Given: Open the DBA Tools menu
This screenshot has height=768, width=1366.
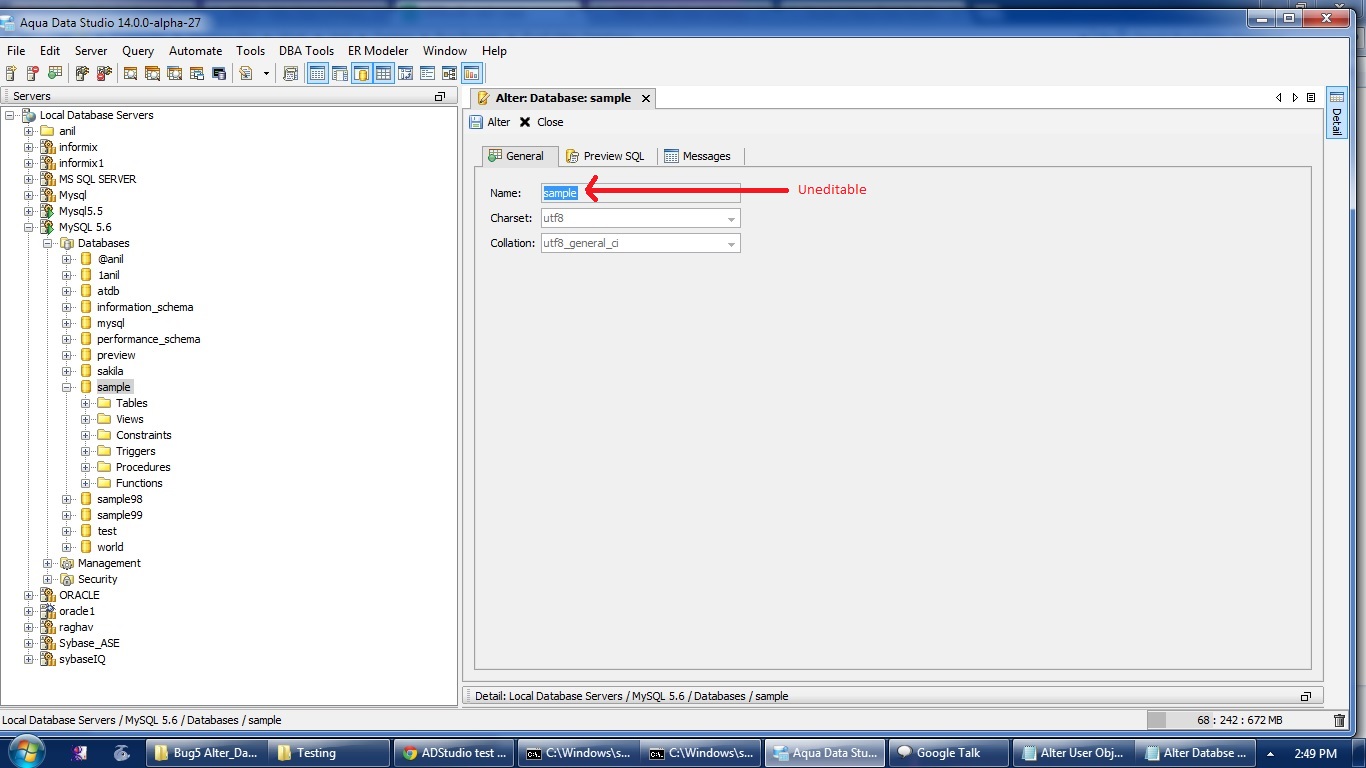Looking at the screenshot, I should click(x=306, y=50).
